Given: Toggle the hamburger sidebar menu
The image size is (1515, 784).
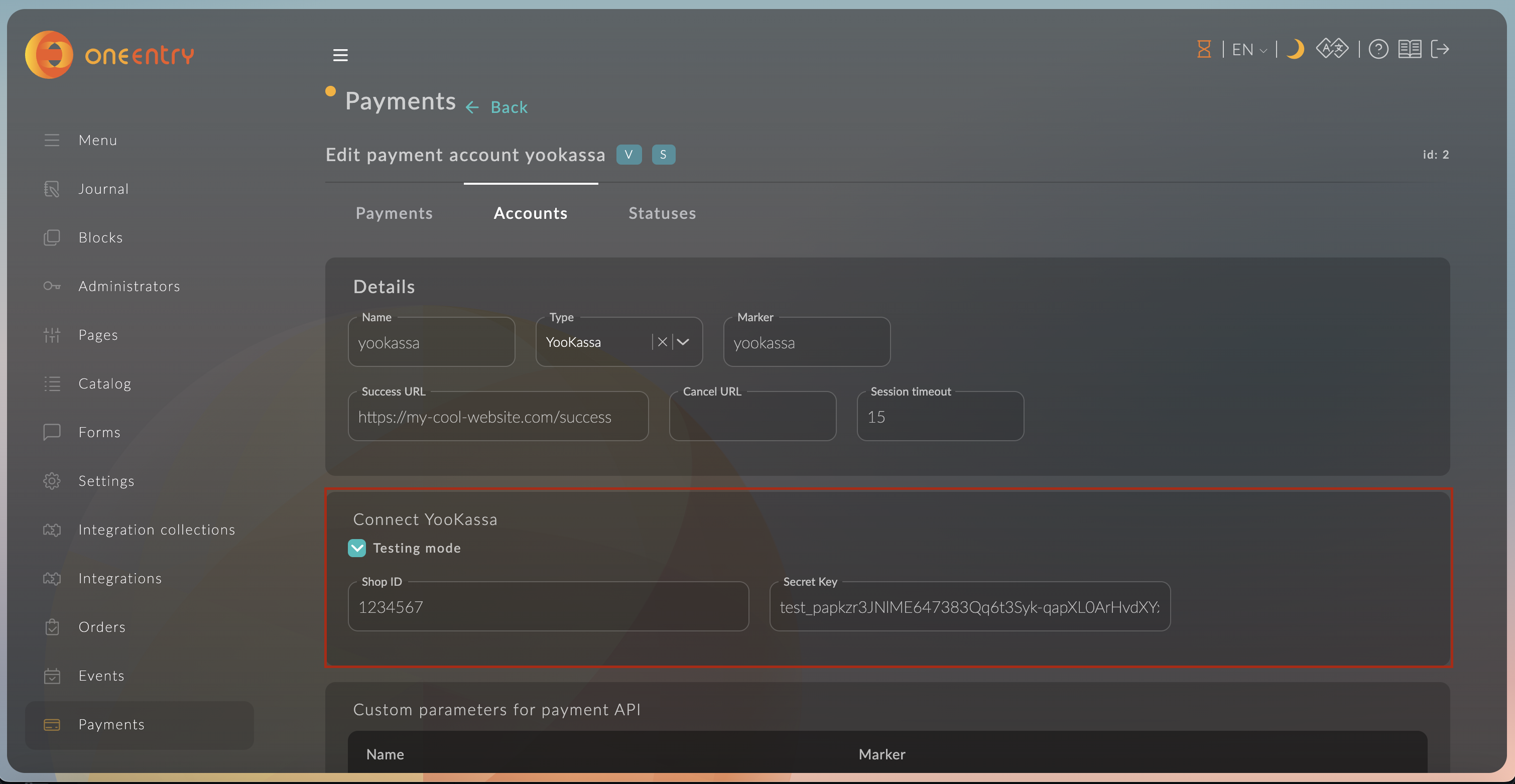Looking at the screenshot, I should (340, 55).
